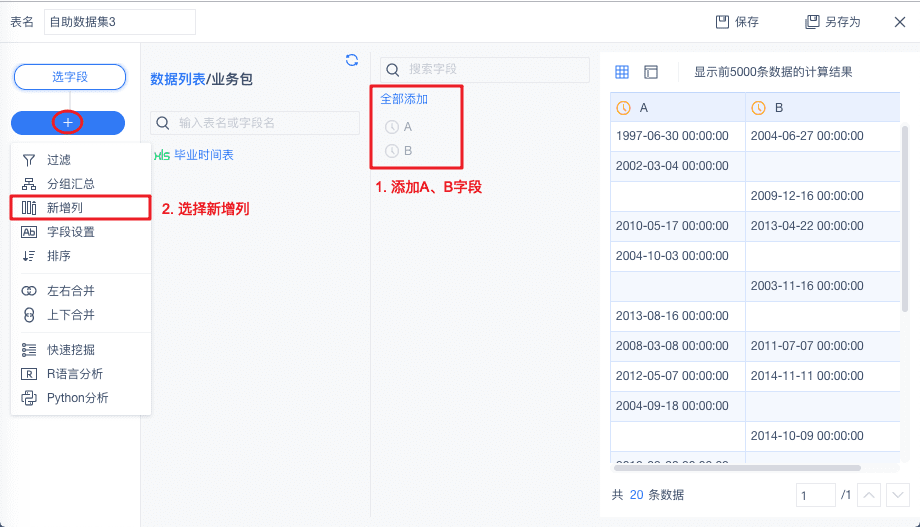Choose 快速挖掘 menu entry
Screen dimensions: 920x527
[x=80, y=350]
